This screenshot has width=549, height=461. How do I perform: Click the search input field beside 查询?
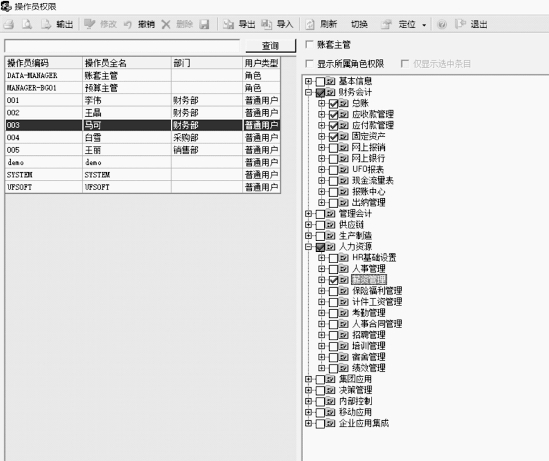[122, 46]
